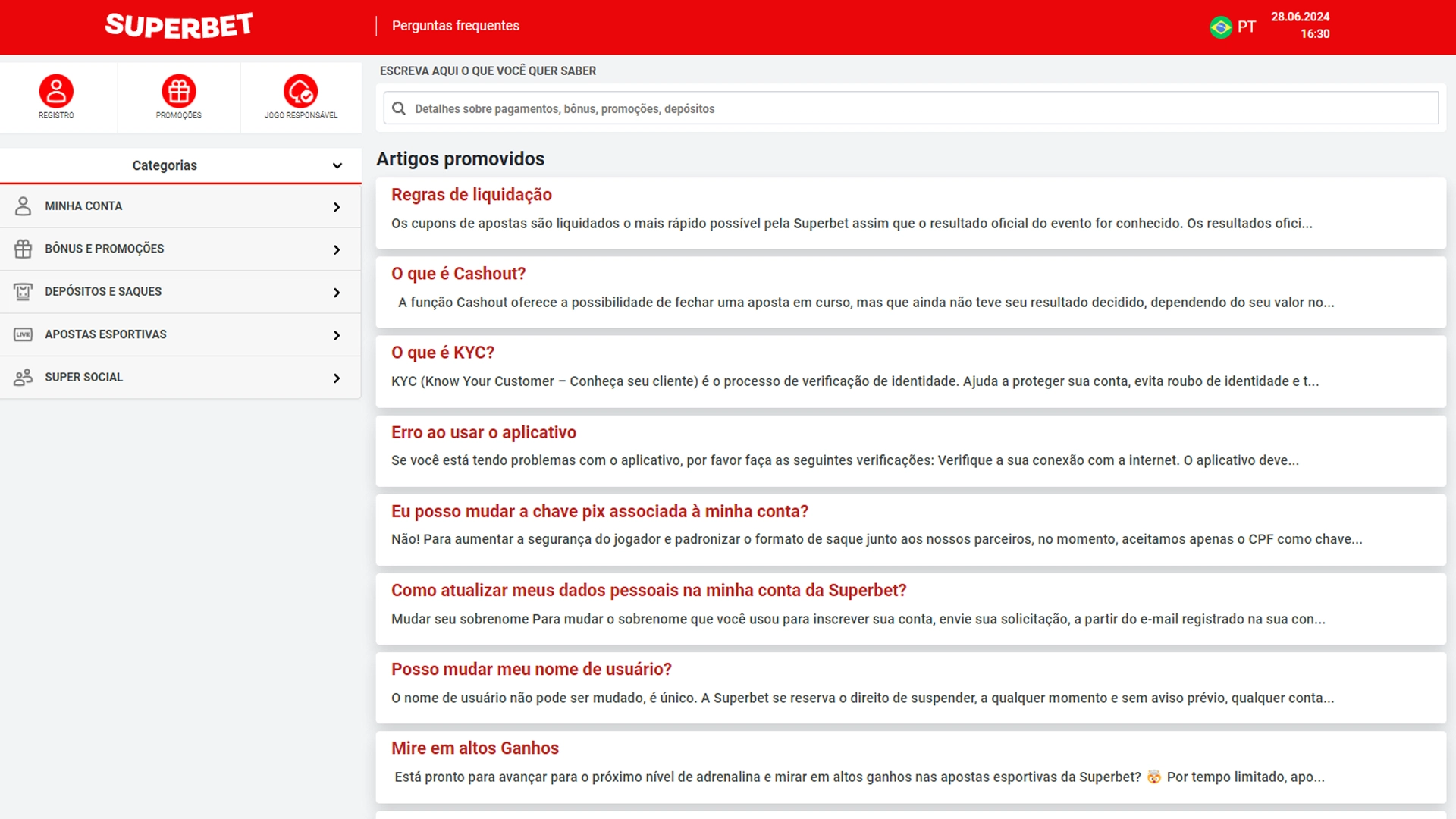Open Regras de liquidação article
The width and height of the screenshot is (1456, 819).
tap(472, 195)
